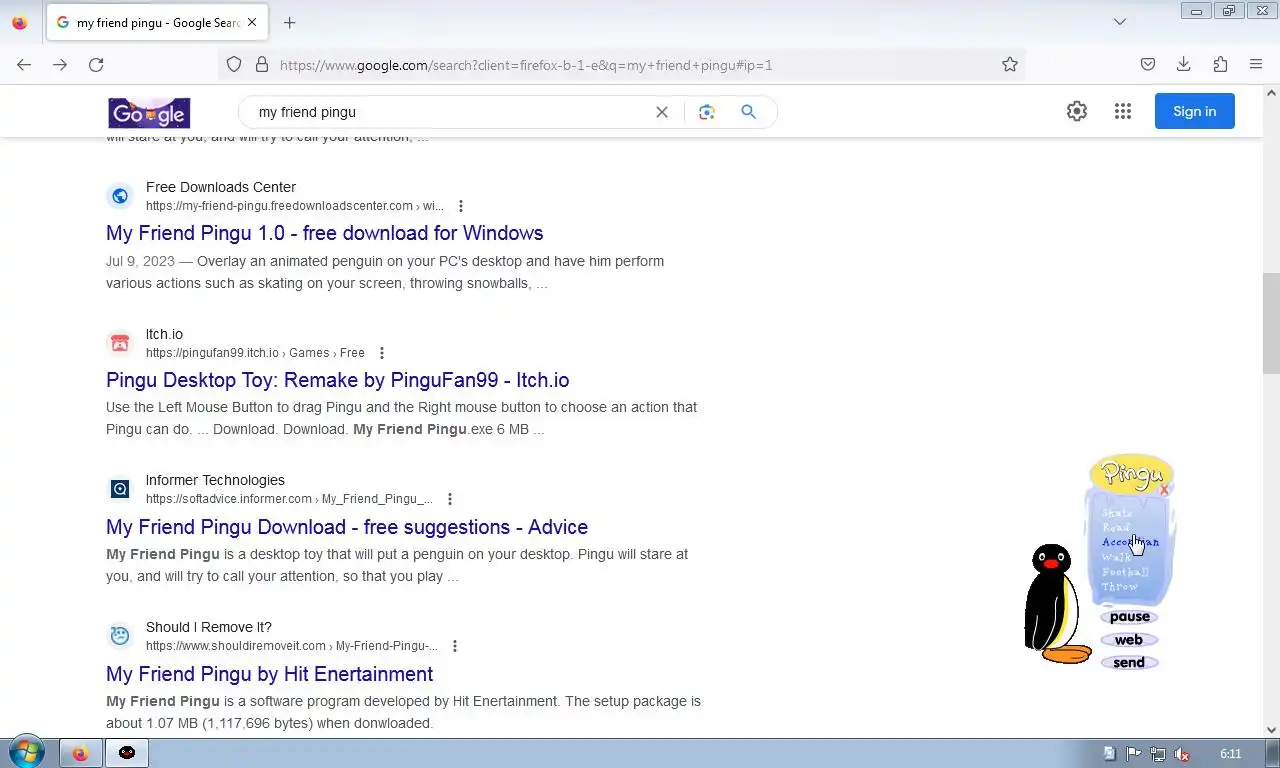The height and width of the screenshot is (768, 1280).
Task: Click the first system tray icon beside the flag
Action: (1109, 754)
